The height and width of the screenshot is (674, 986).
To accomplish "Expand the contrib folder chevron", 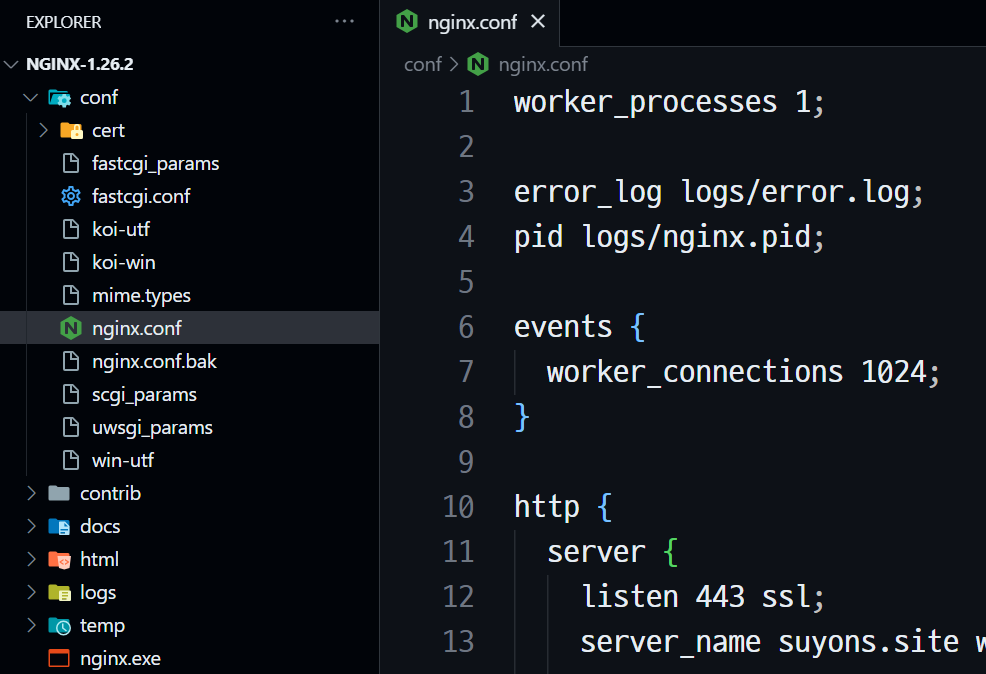I will [31, 493].
